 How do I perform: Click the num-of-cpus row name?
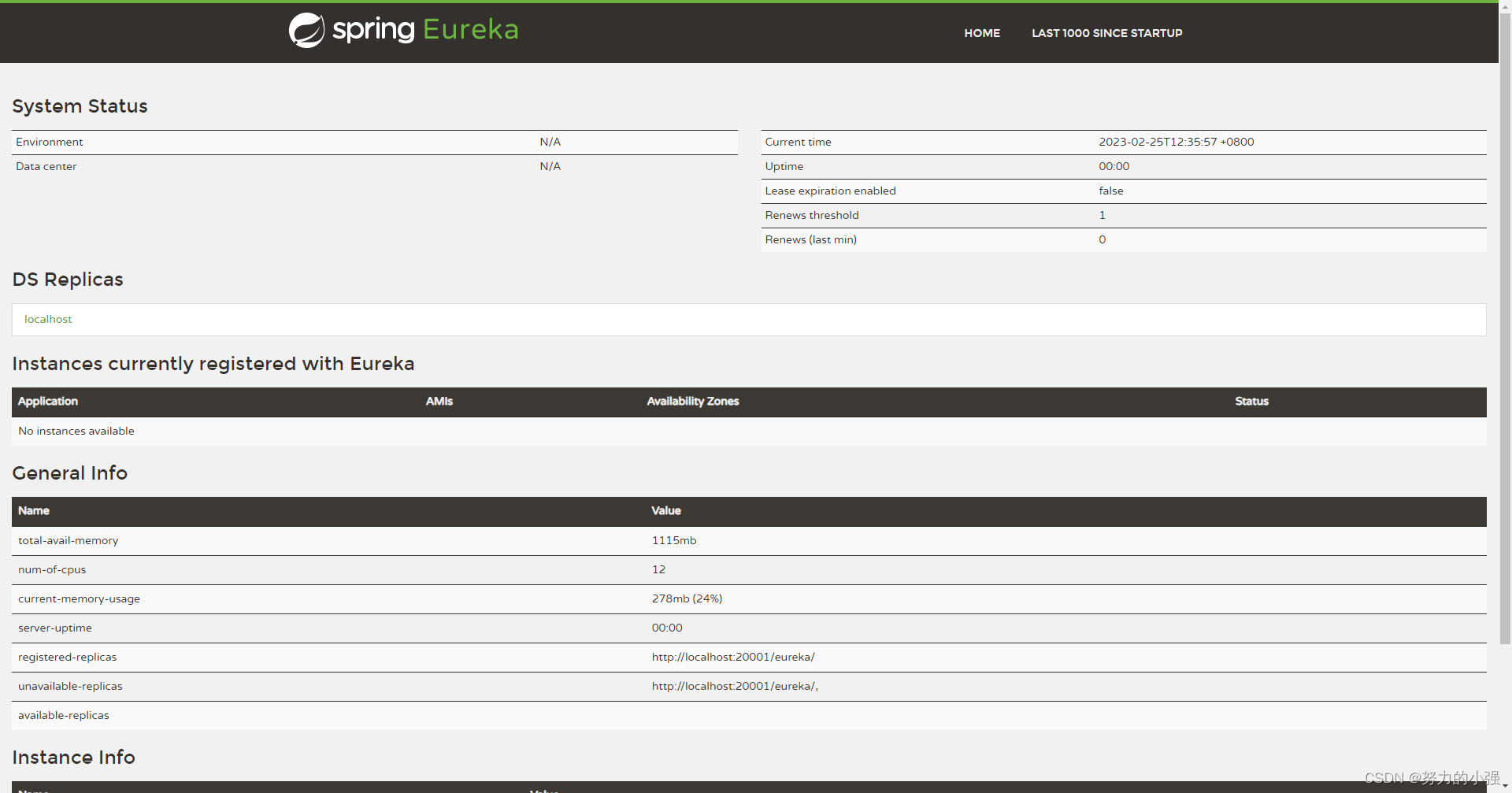(52, 569)
